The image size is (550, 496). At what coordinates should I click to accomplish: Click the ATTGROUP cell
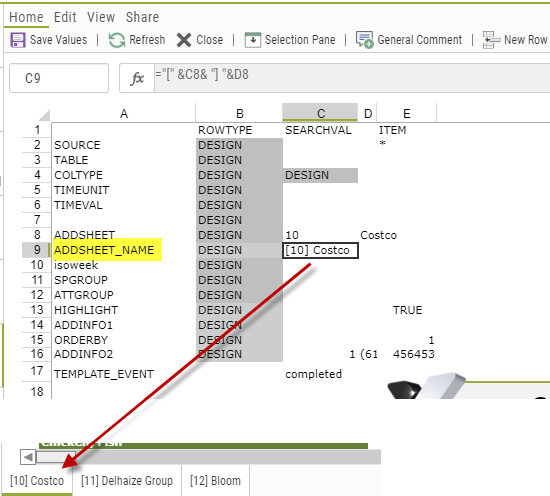click(123, 295)
